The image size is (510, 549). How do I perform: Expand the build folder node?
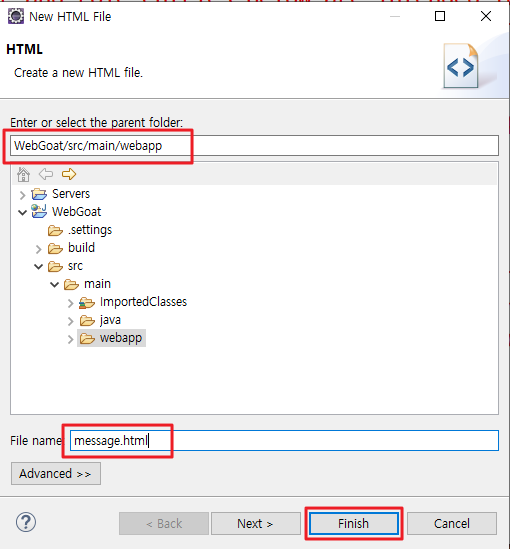pyautogui.click(x=39, y=249)
